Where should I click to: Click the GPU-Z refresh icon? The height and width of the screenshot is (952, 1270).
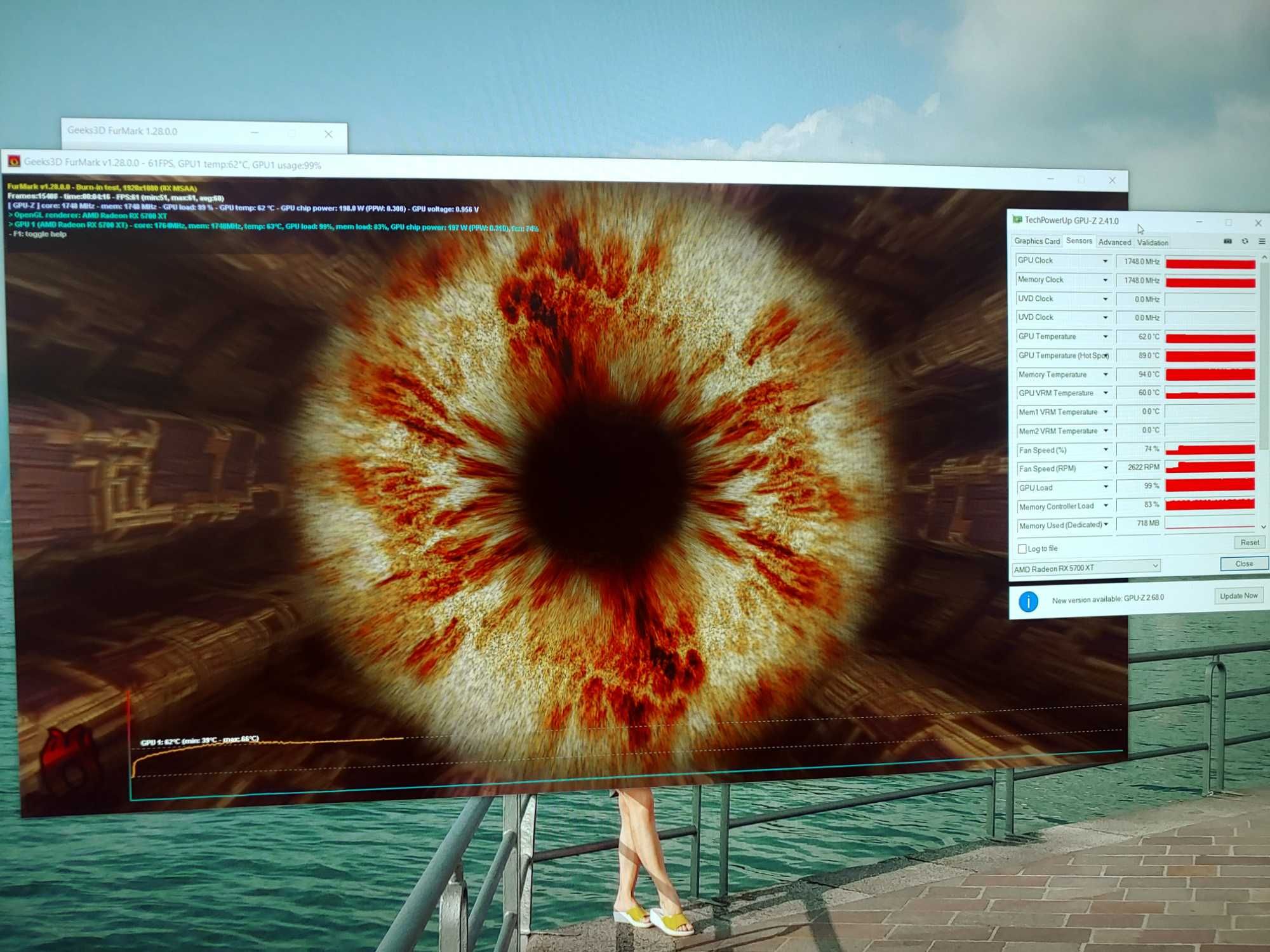(1245, 241)
